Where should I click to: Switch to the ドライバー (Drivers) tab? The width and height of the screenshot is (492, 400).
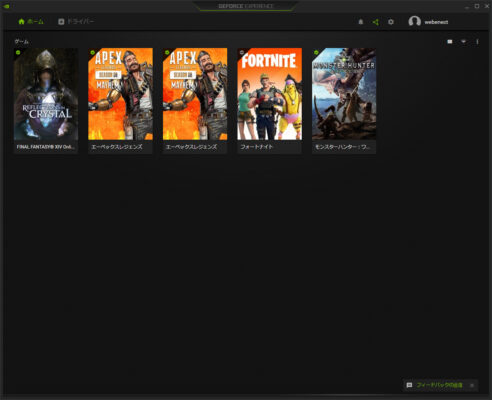point(76,22)
